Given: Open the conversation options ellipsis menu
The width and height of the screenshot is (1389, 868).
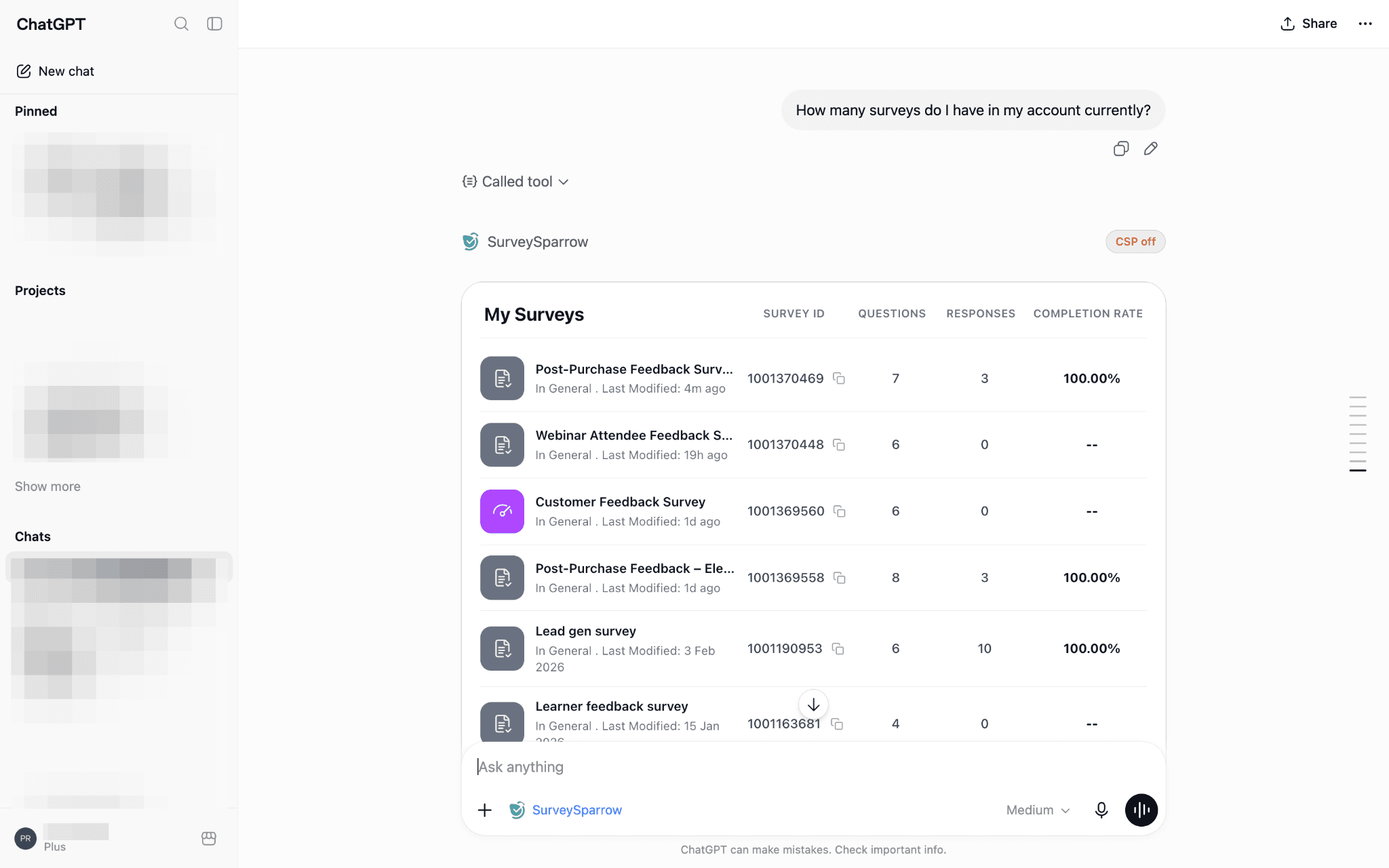Looking at the screenshot, I should point(1365,24).
